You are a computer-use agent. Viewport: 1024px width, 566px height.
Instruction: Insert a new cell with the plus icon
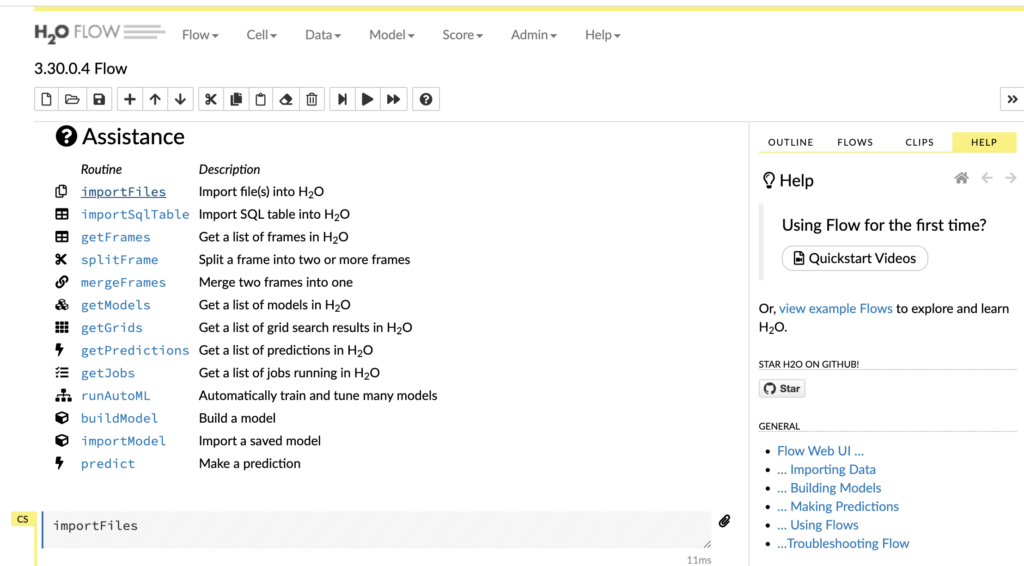[129, 99]
